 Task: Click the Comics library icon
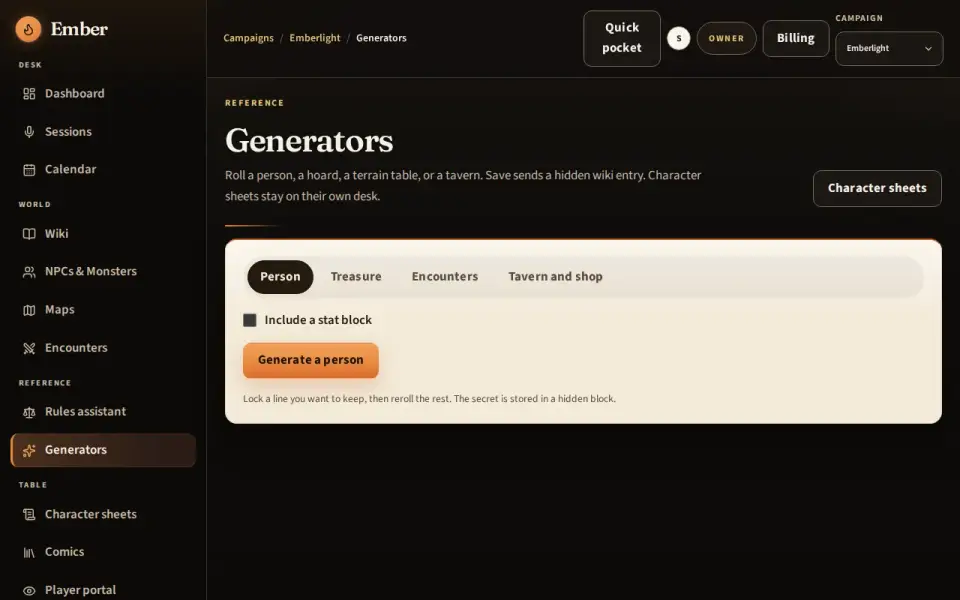pyautogui.click(x=29, y=552)
